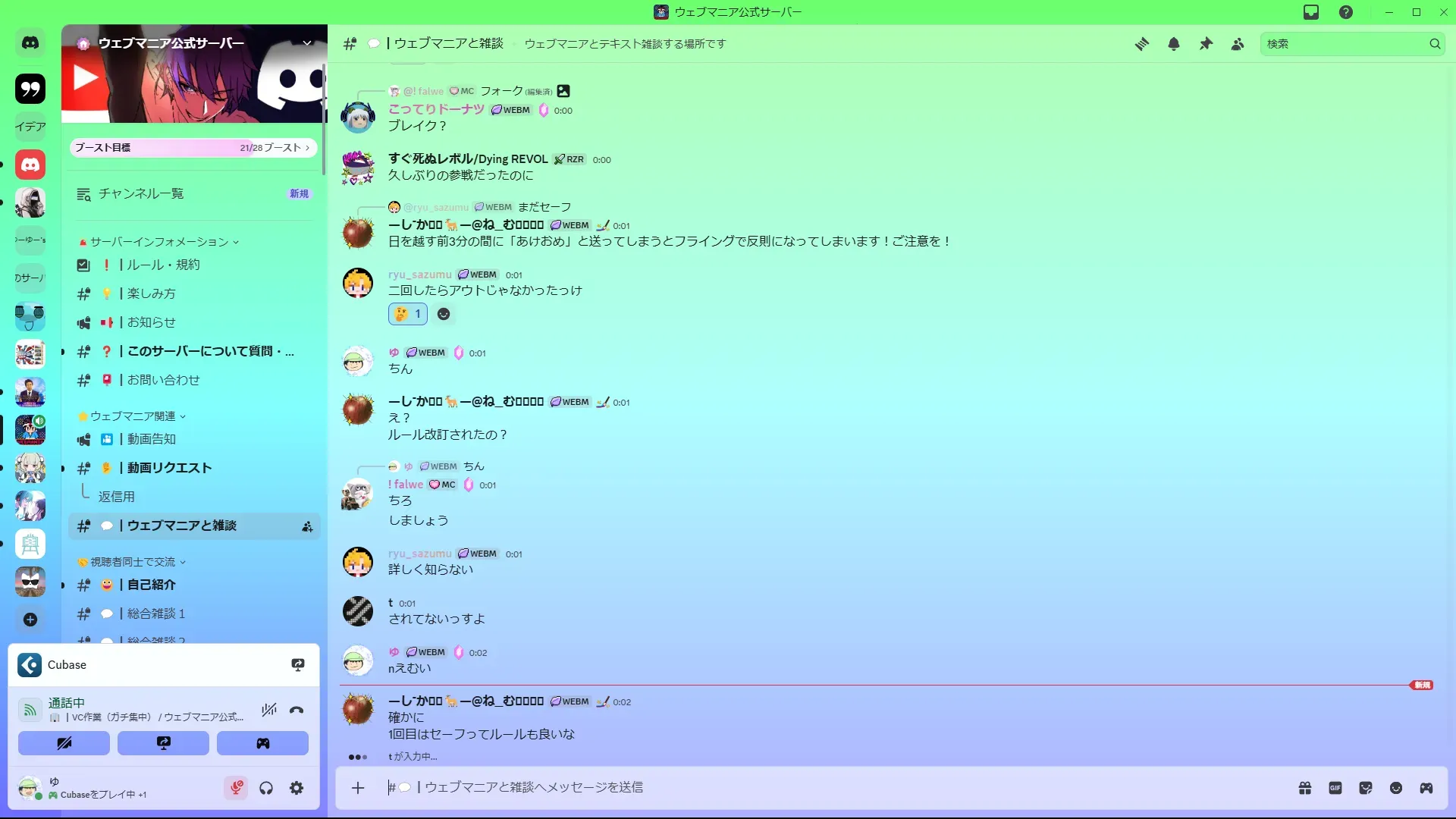
Task: Click the gift Nitro icon
Action: (x=1305, y=788)
